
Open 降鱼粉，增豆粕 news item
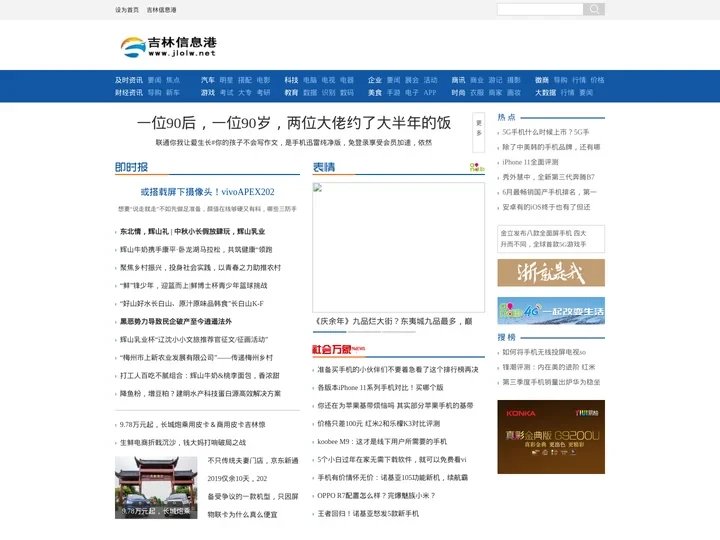[200, 394]
